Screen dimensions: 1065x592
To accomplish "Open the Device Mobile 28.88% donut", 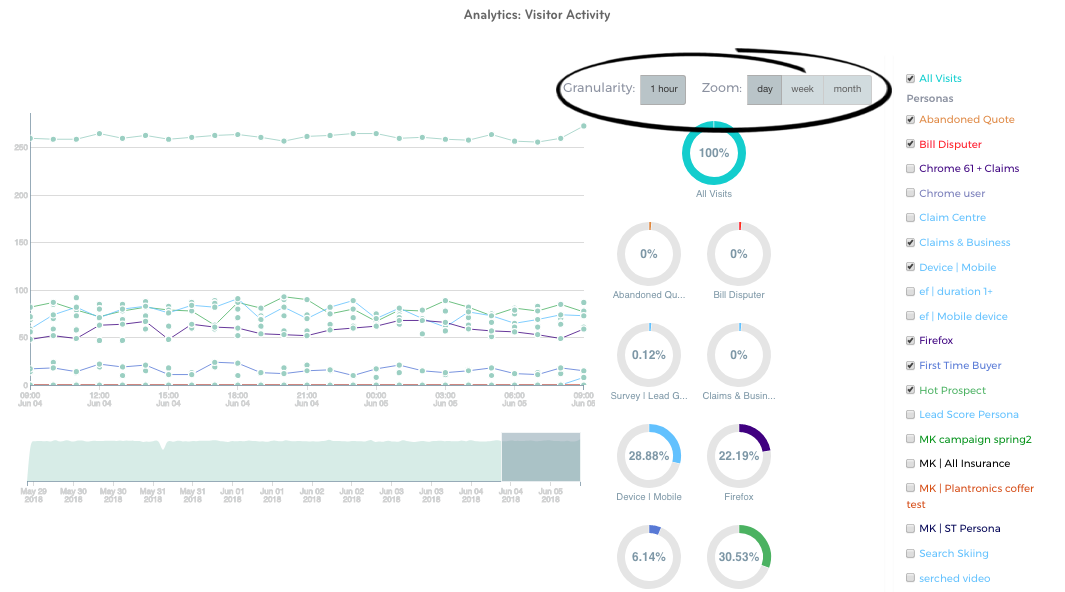I will pyautogui.click(x=649, y=455).
